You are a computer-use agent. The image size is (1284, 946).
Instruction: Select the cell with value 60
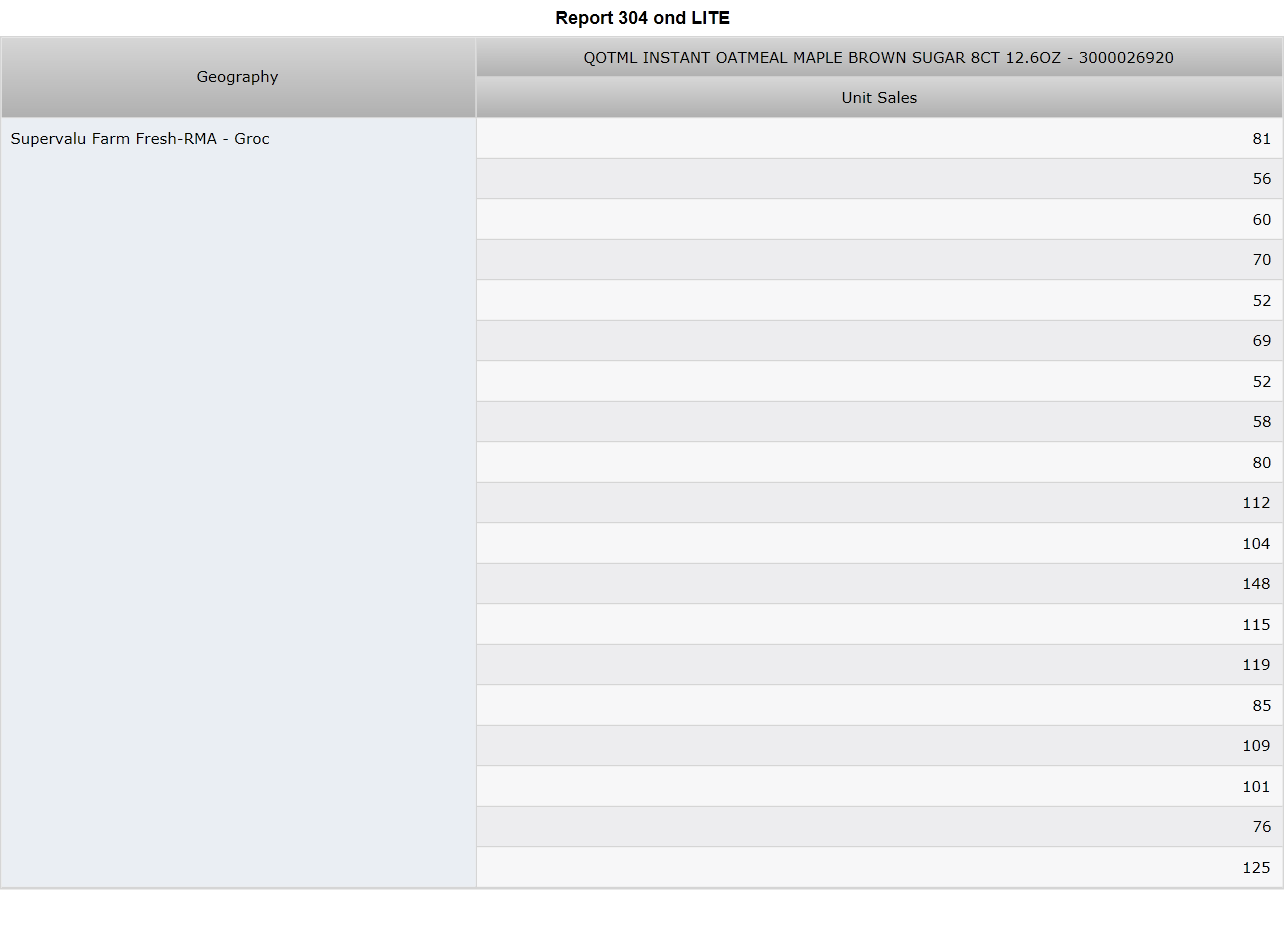pos(879,220)
